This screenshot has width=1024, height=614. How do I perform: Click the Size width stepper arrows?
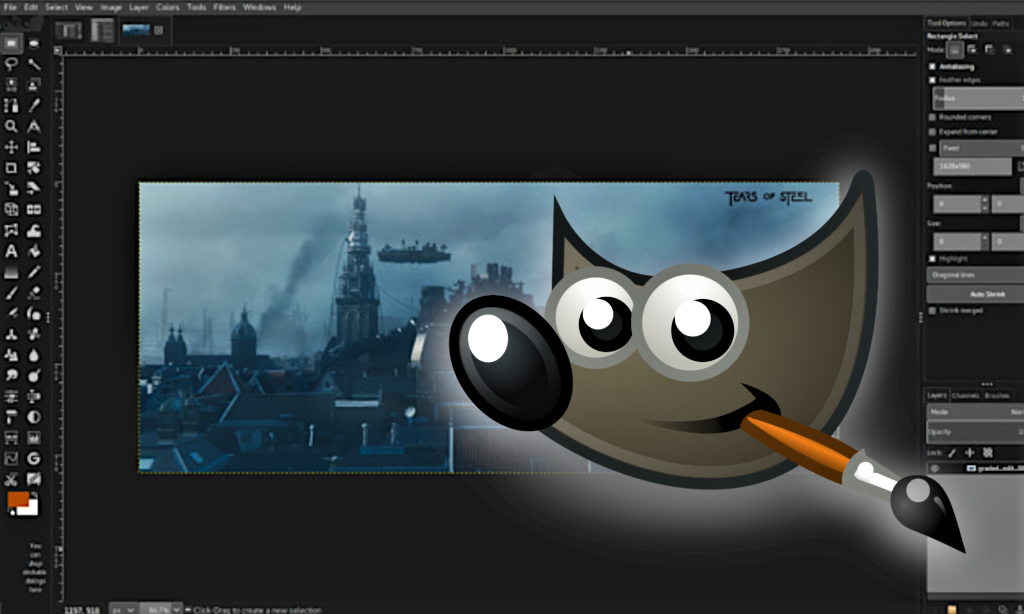[985, 242]
